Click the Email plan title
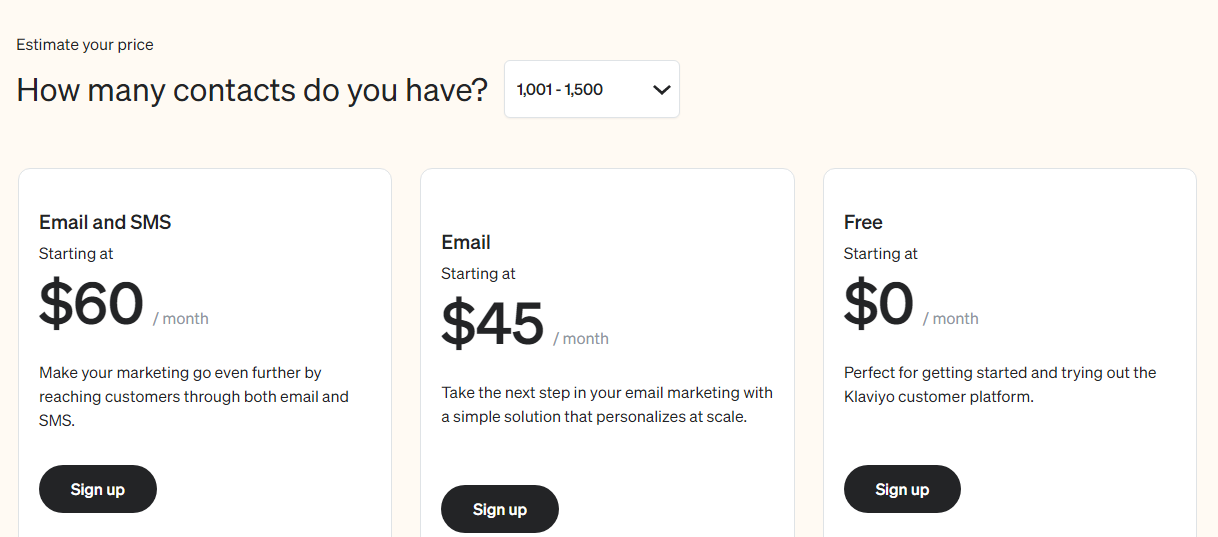Screen dimensions: 1218x537 466,242
